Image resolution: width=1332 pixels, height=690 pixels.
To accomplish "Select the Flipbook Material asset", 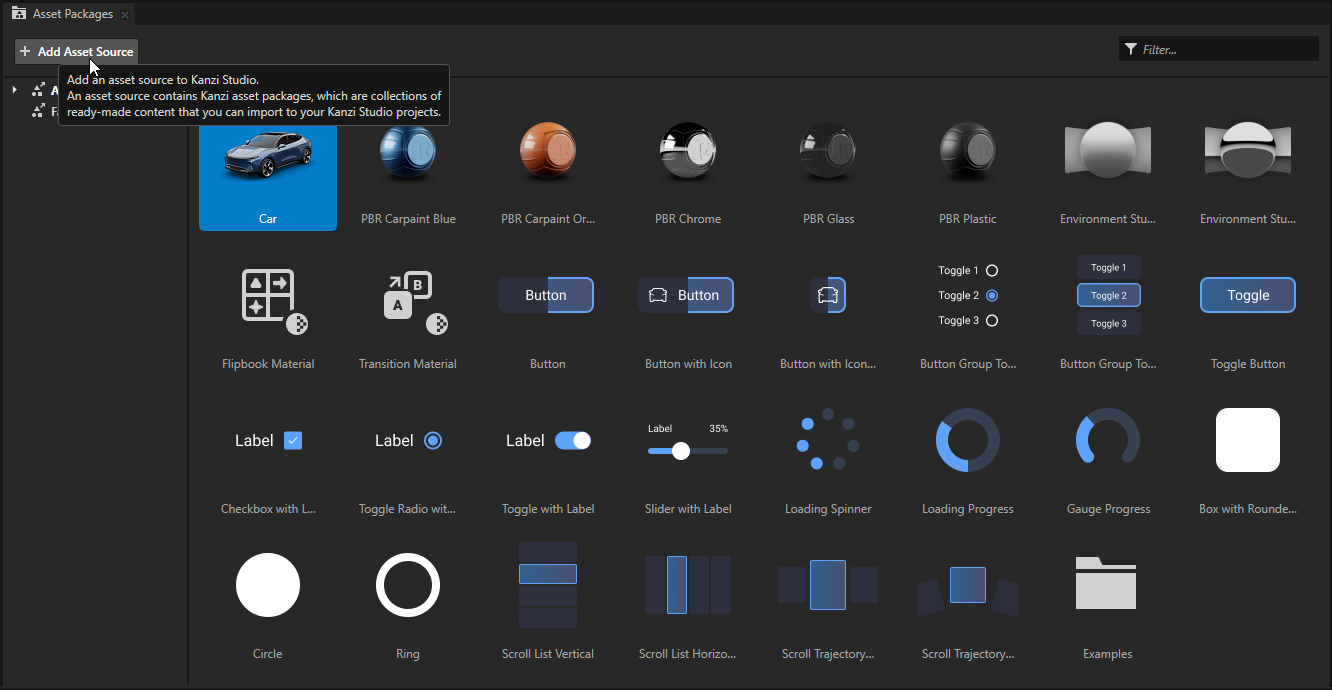I will point(268,297).
